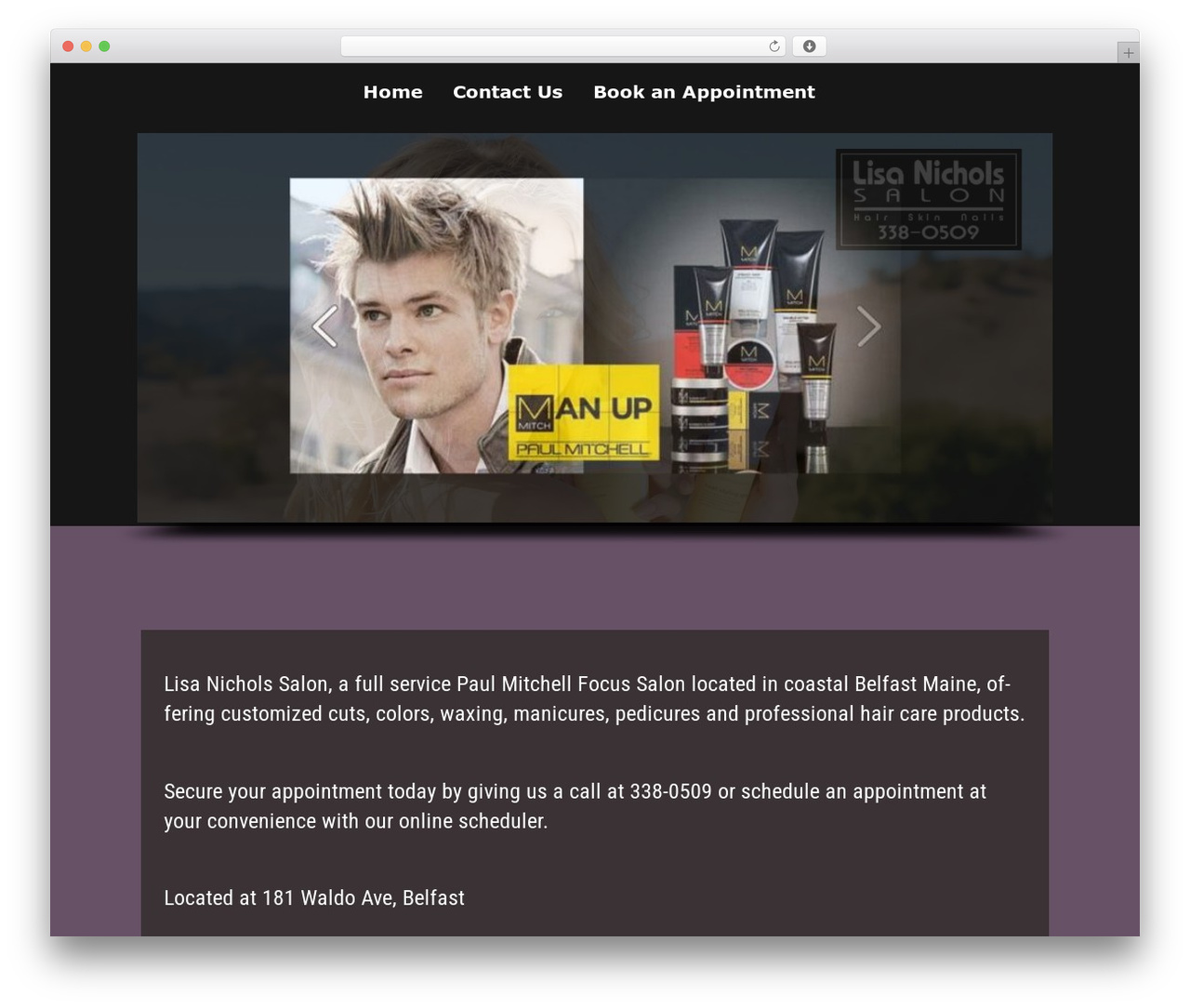The width and height of the screenshot is (1190, 1008).
Task: Open the browser downloads button
Action: point(809,46)
